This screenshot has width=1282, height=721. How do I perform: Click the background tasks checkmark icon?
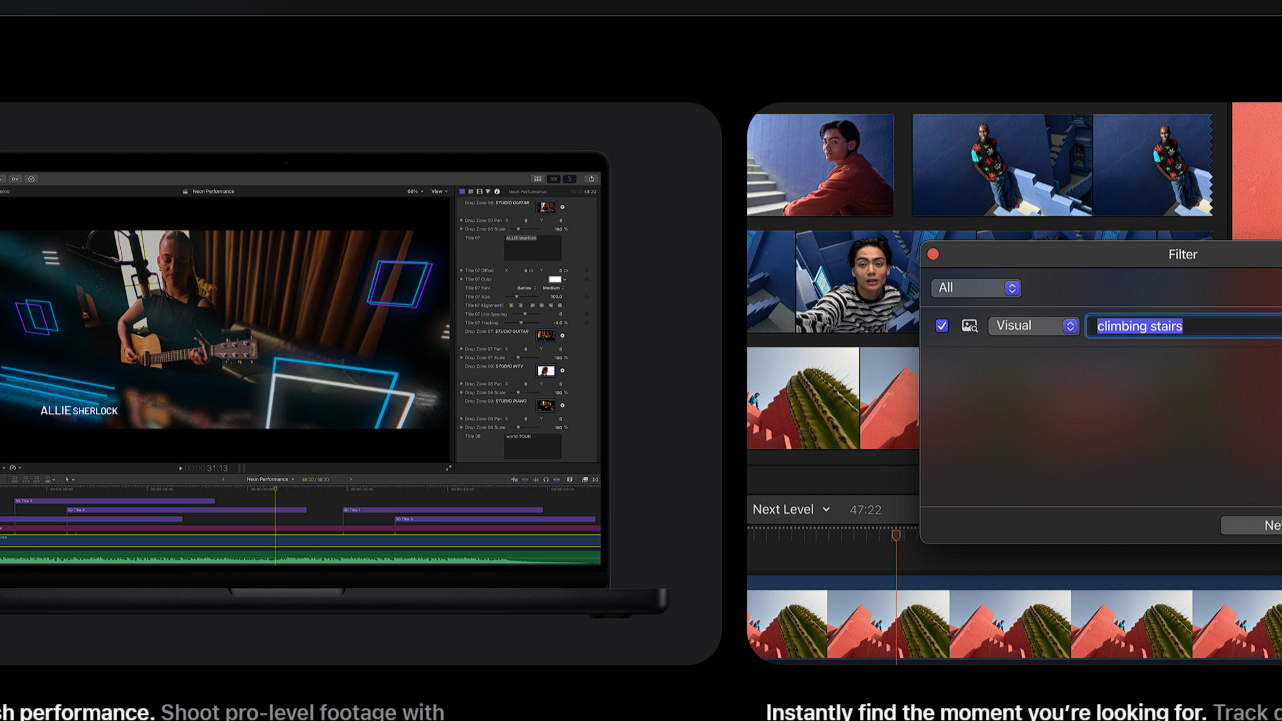pyautogui.click(x=31, y=179)
